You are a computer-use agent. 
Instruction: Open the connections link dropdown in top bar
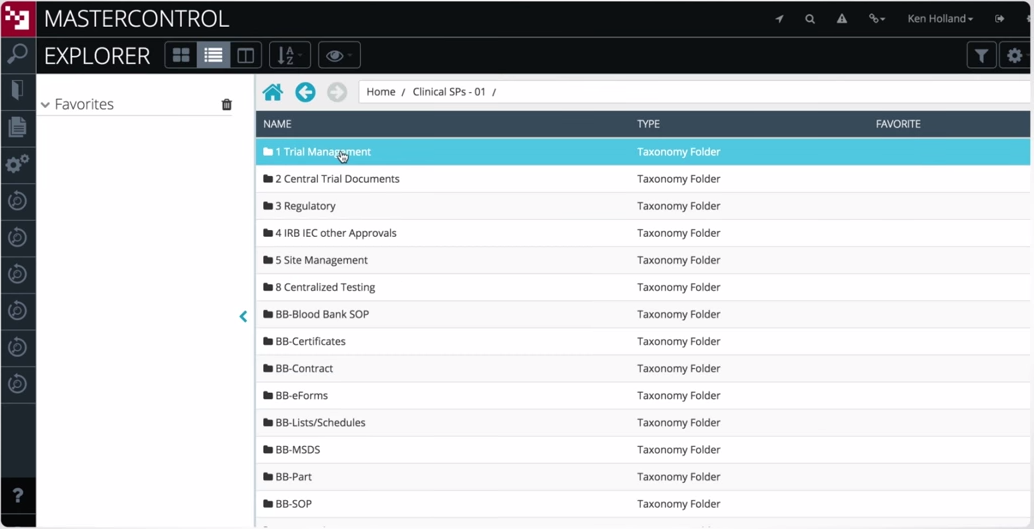(x=876, y=18)
